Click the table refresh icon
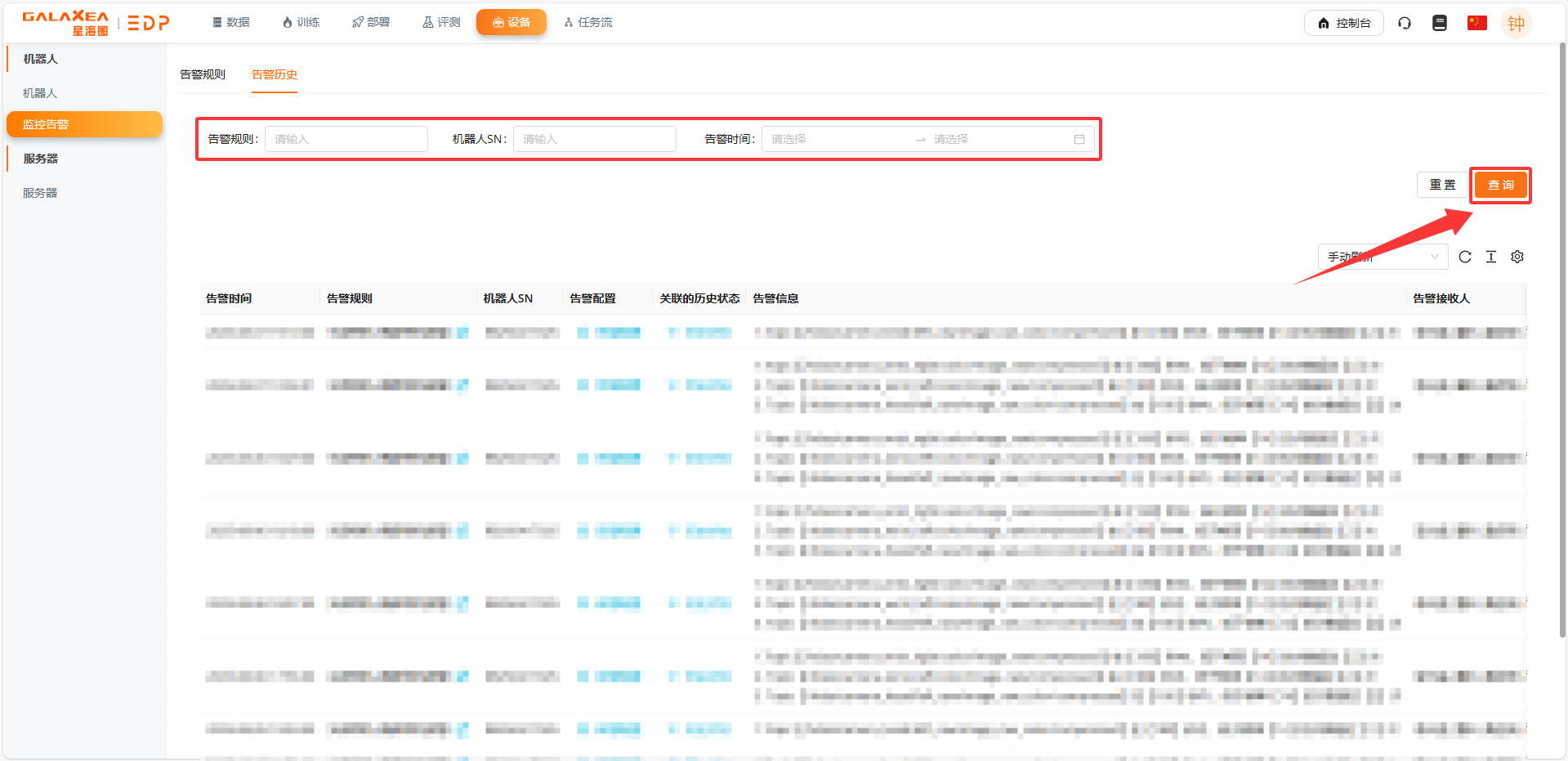This screenshot has height=761, width=1568. click(1465, 257)
